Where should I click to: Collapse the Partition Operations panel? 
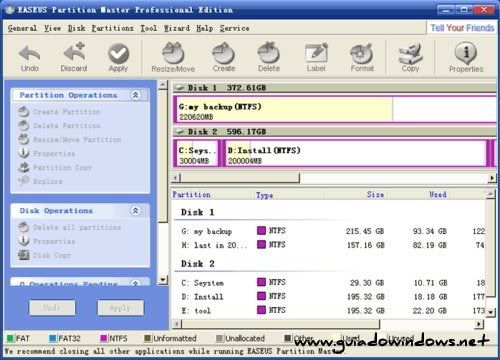[x=136, y=95]
